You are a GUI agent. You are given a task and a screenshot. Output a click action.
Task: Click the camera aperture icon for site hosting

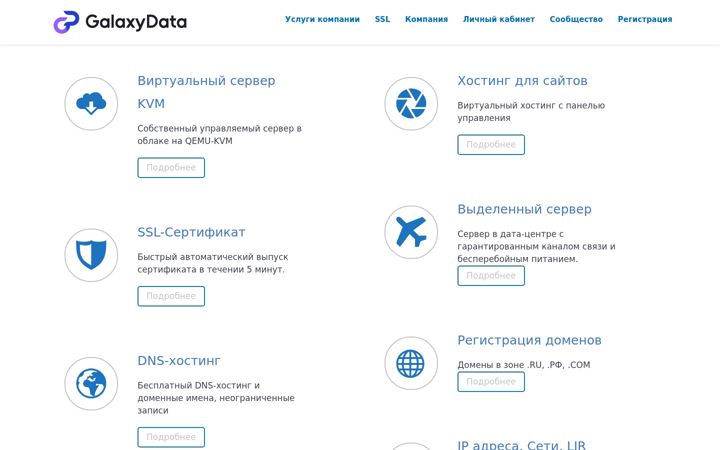[x=411, y=103]
